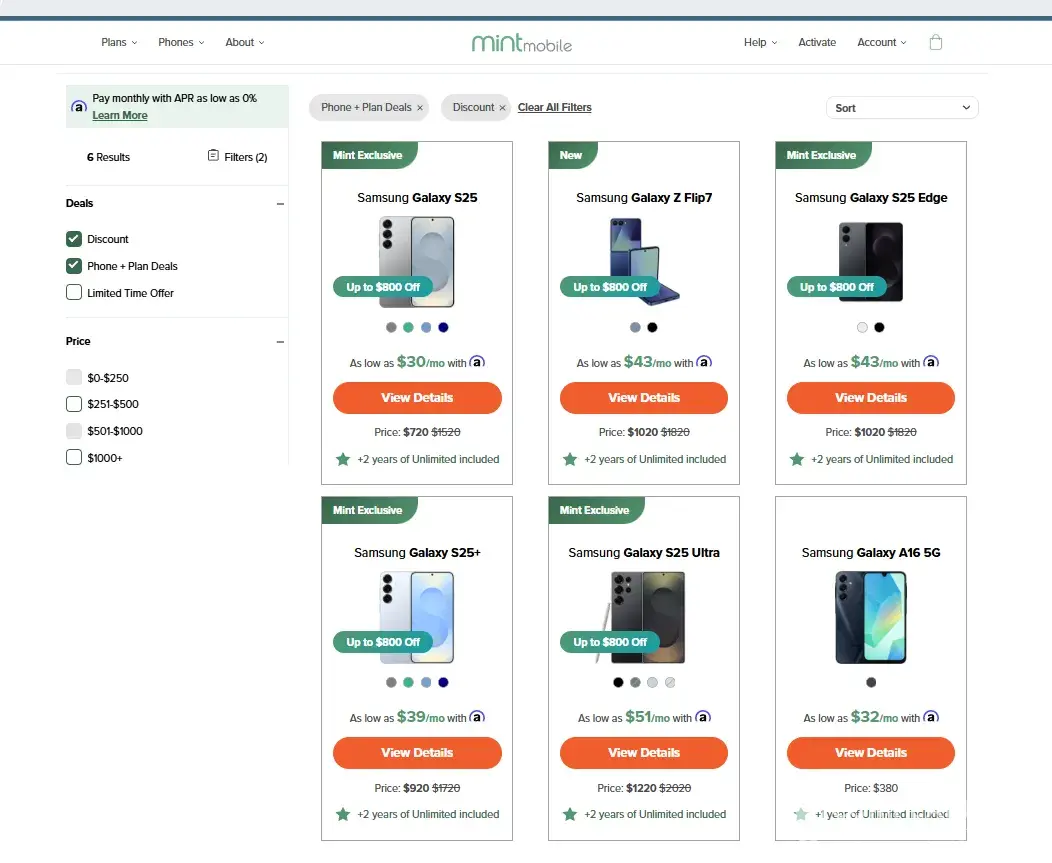Click the star icon on Galaxy S25 Ultra card

coord(570,815)
